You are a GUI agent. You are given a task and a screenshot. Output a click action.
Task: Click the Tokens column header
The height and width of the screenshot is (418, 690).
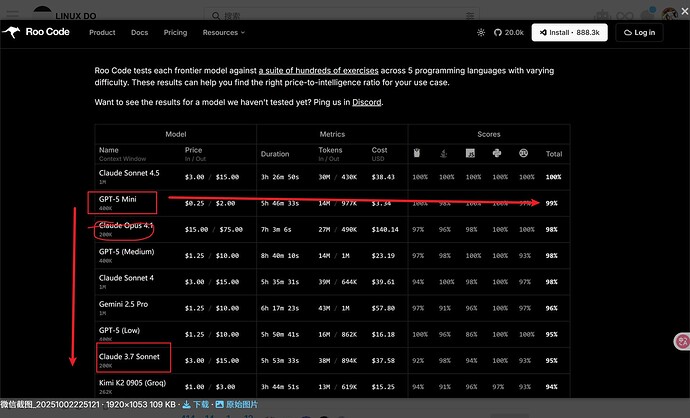tap(330, 150)
